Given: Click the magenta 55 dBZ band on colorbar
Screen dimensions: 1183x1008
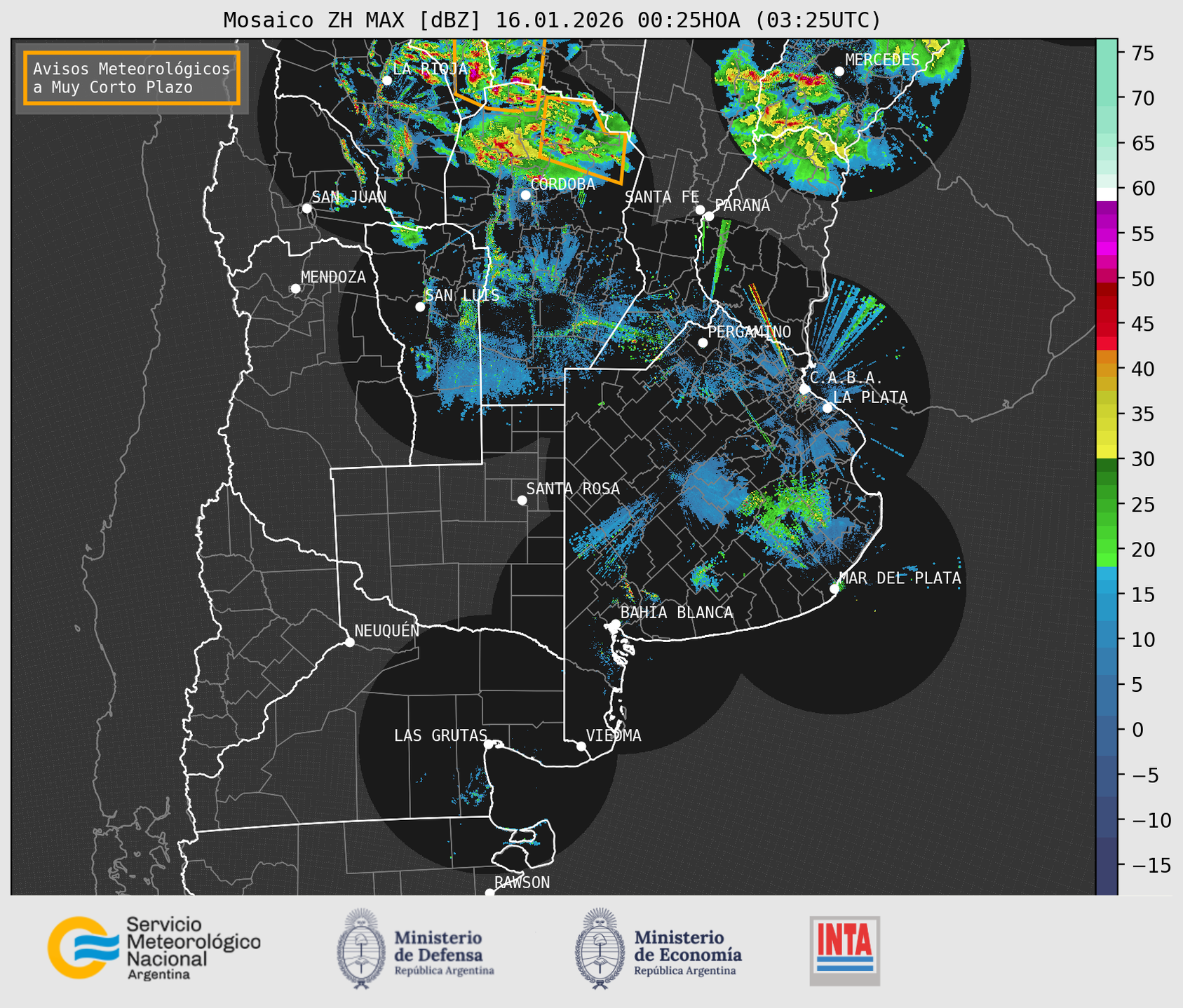Looking at the screenshot, I should (1107, 234).
